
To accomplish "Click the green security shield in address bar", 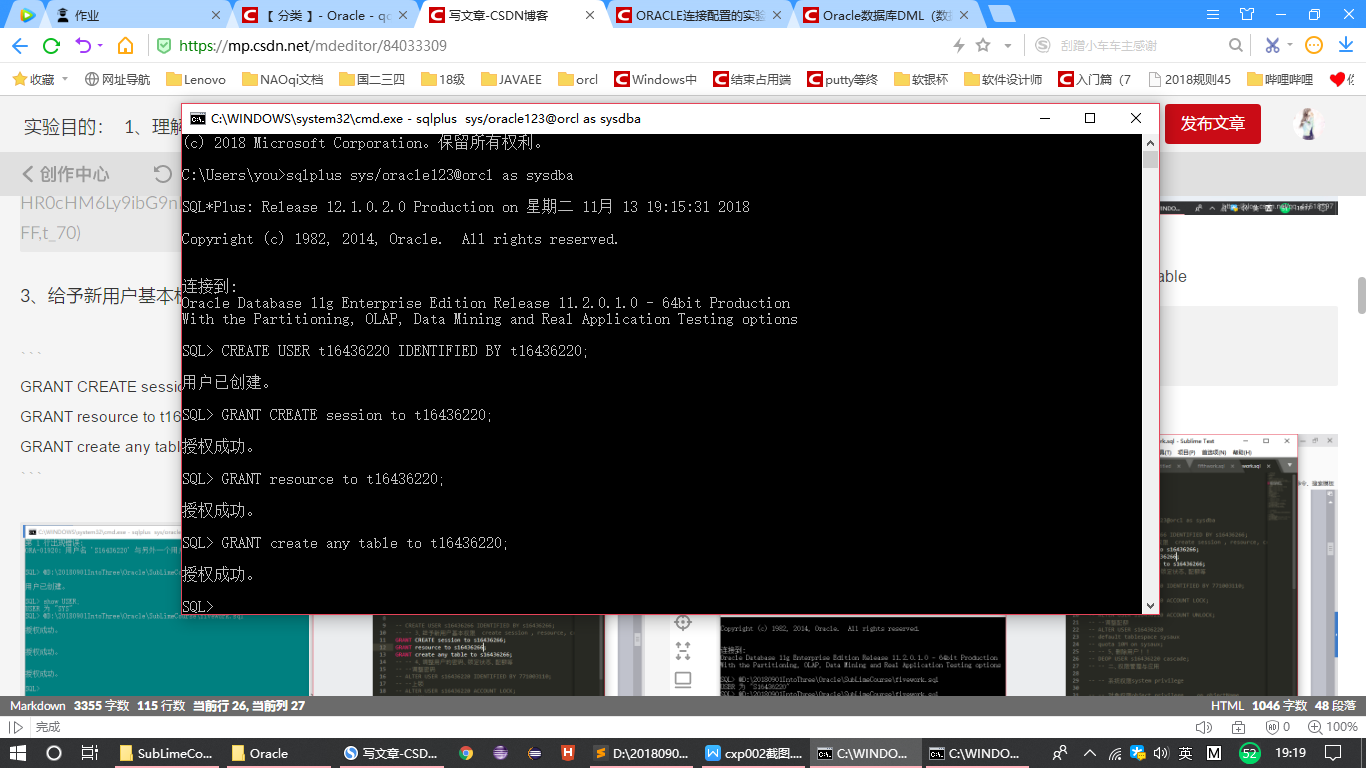I will click(164, 46).
